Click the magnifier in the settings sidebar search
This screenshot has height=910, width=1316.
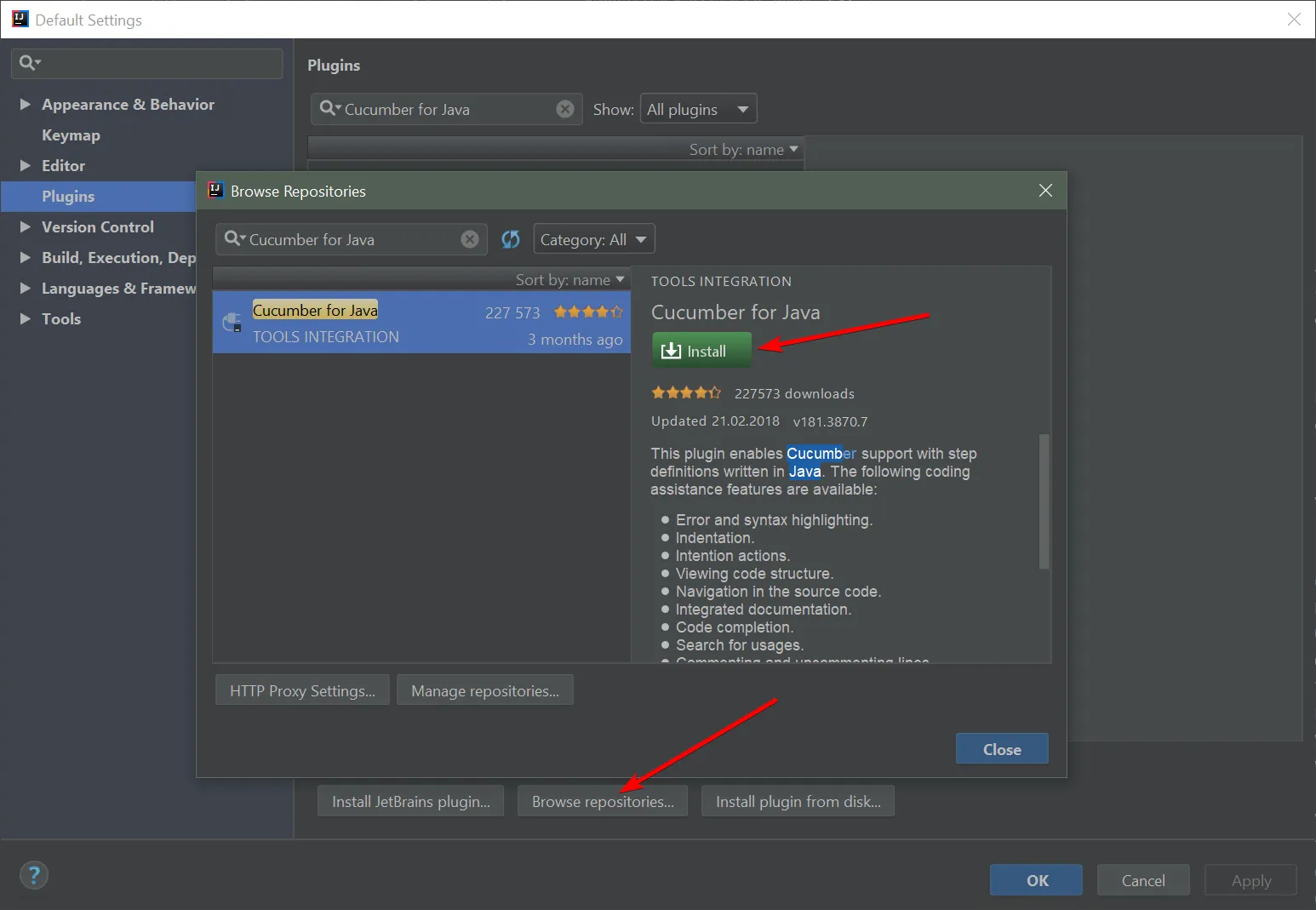click(29, 63)
